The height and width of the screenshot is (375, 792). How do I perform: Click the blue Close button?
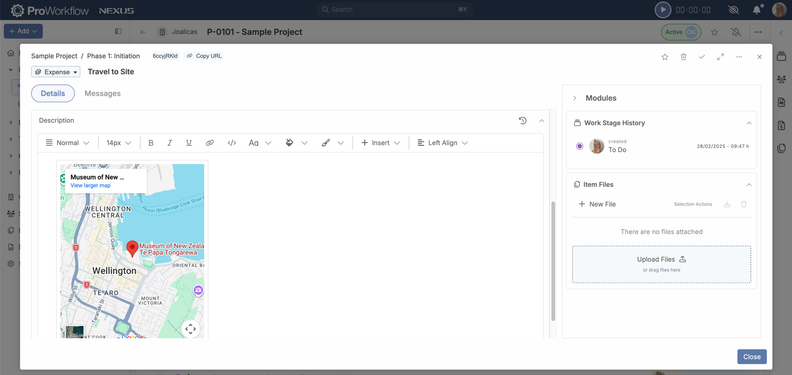click(x=752, y=357)
